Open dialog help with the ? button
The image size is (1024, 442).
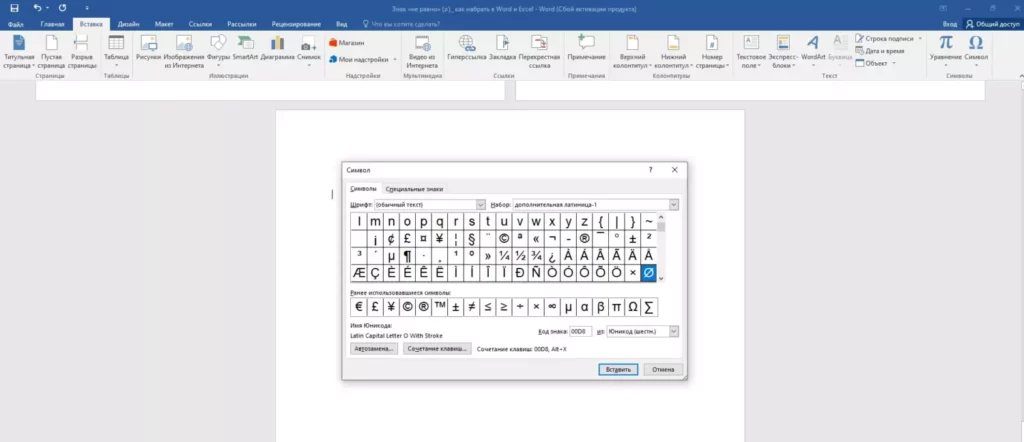coord(650,170)
